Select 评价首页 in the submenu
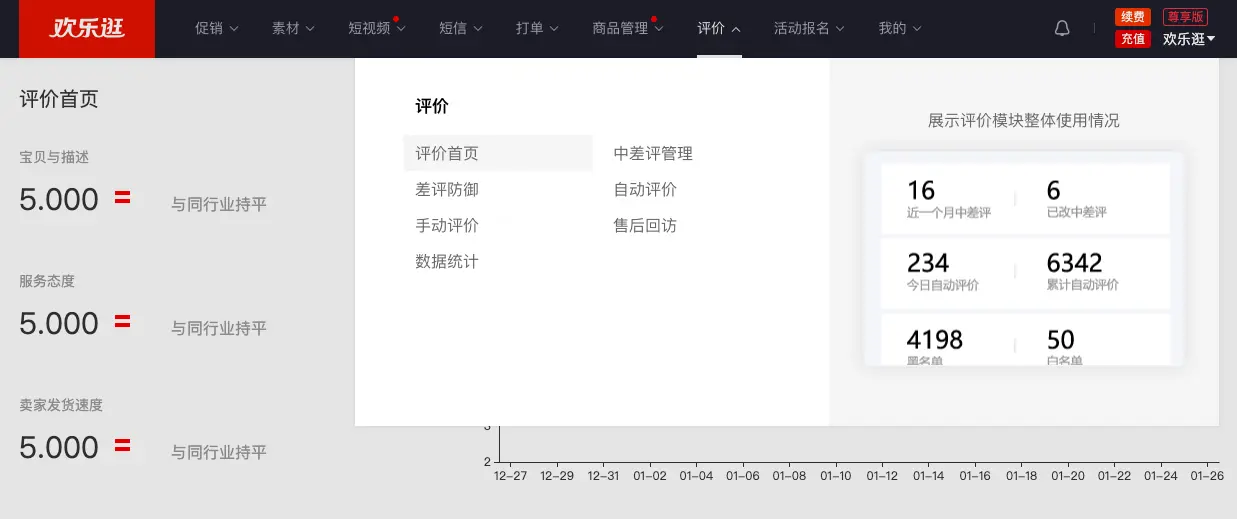Screen dimensions: 1237x519 click(447, 154)
